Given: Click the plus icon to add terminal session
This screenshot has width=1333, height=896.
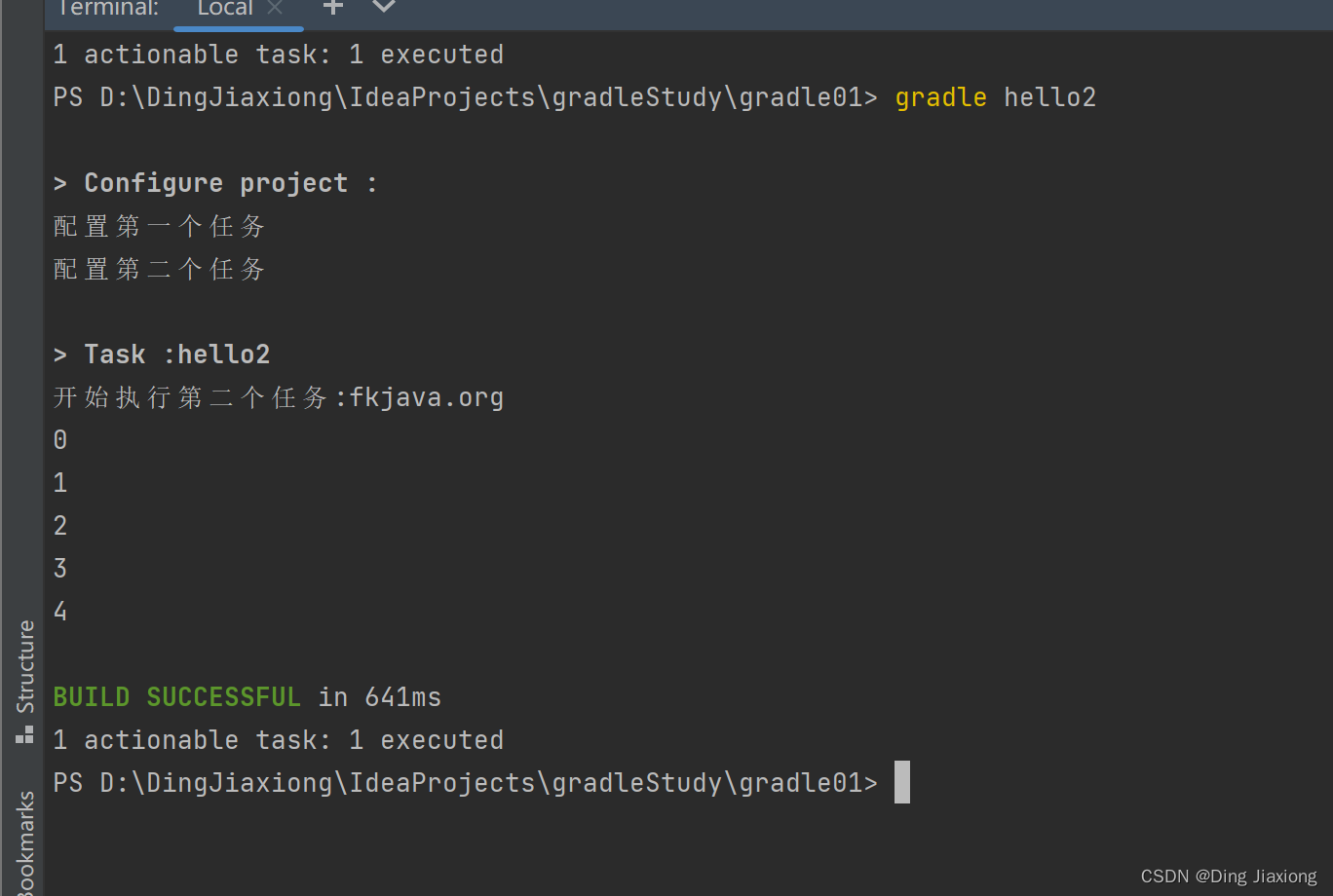Looking at the screenshot, I should click(x=333, y=8).
